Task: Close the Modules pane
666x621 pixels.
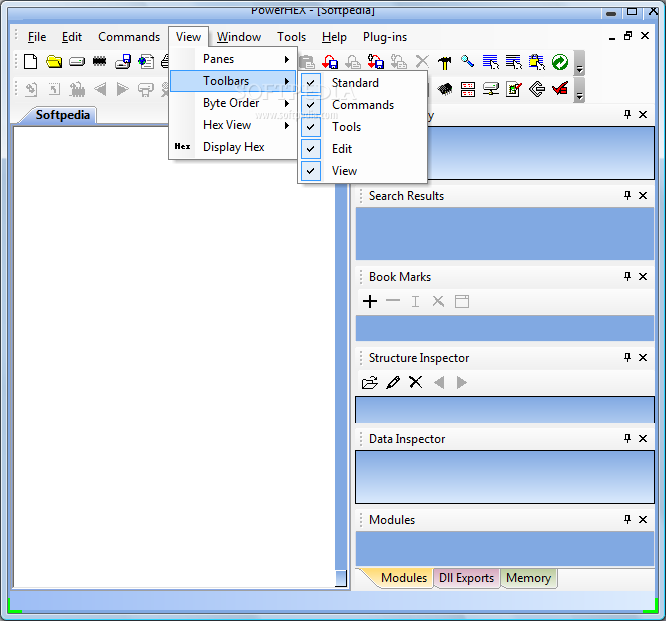Action: [643, 519]
